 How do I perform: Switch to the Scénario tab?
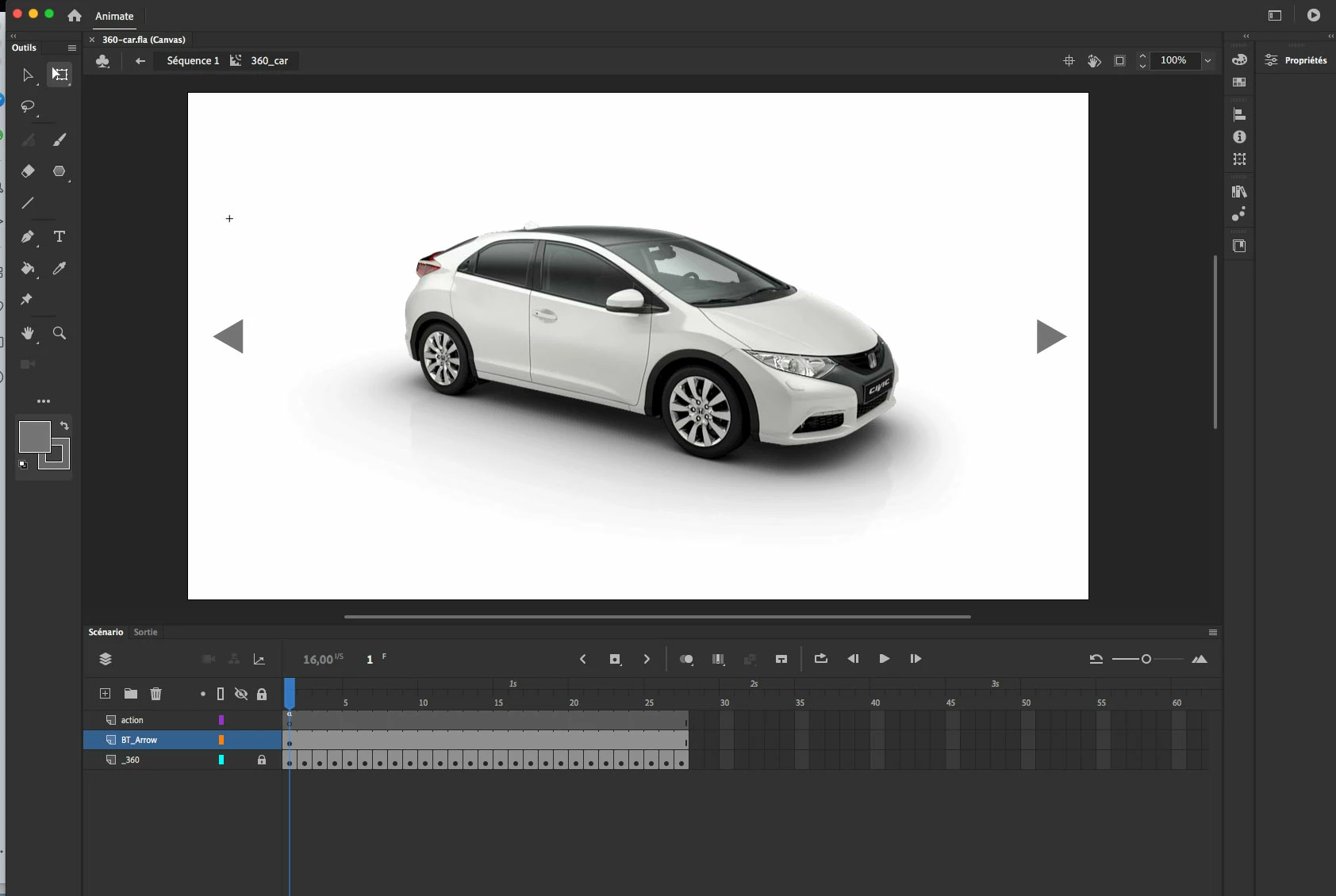(106, 632)
